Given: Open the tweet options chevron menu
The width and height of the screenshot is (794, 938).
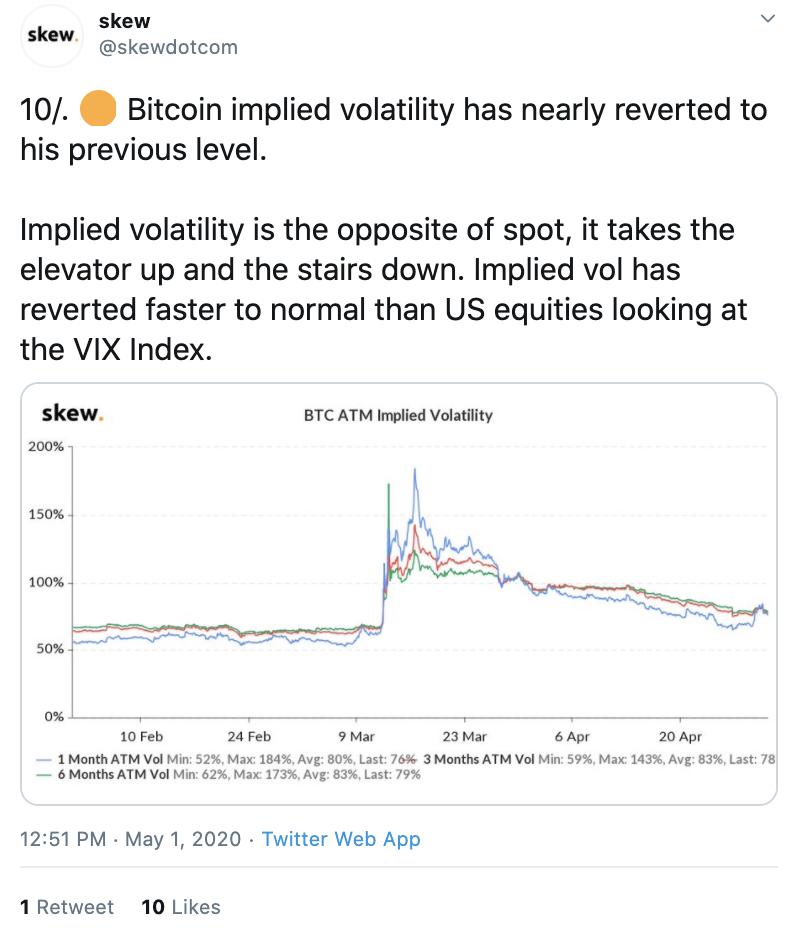Looking at the screenshot, I should (768, 19).
